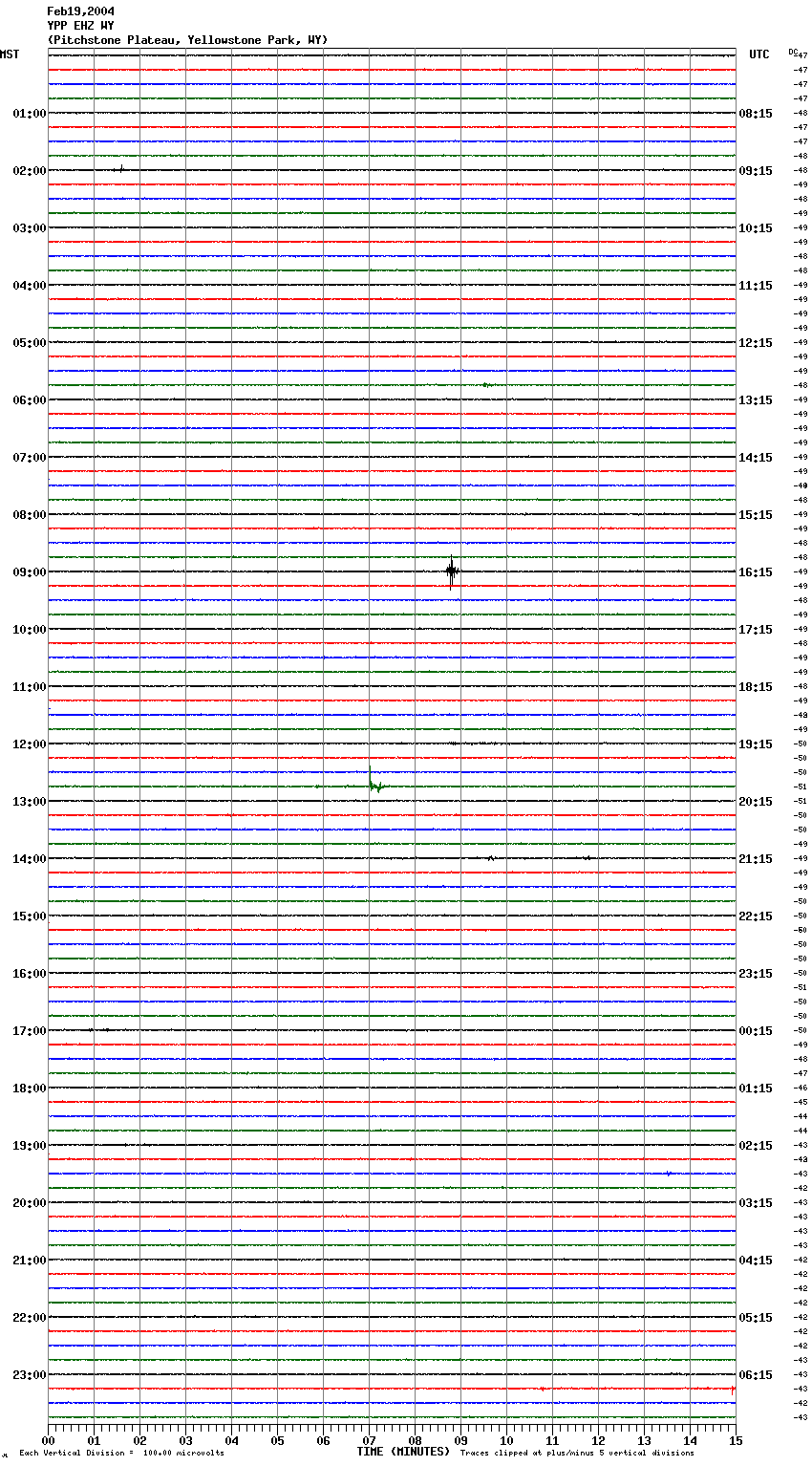Click the Pitchstone Plateau, Yellowstone Park location caption

187,40
